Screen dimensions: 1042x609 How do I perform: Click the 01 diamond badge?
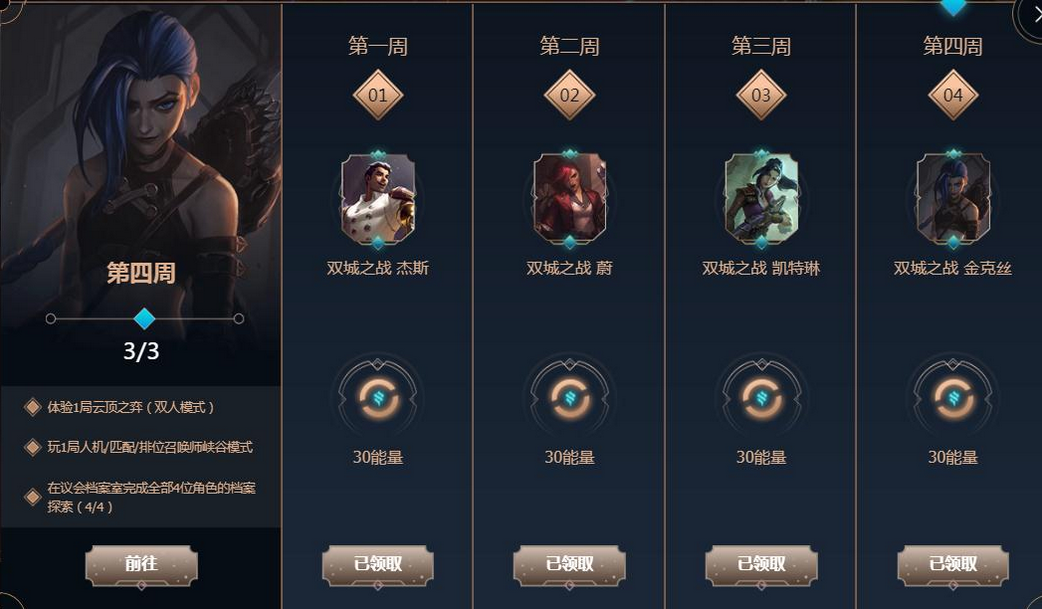378,95
